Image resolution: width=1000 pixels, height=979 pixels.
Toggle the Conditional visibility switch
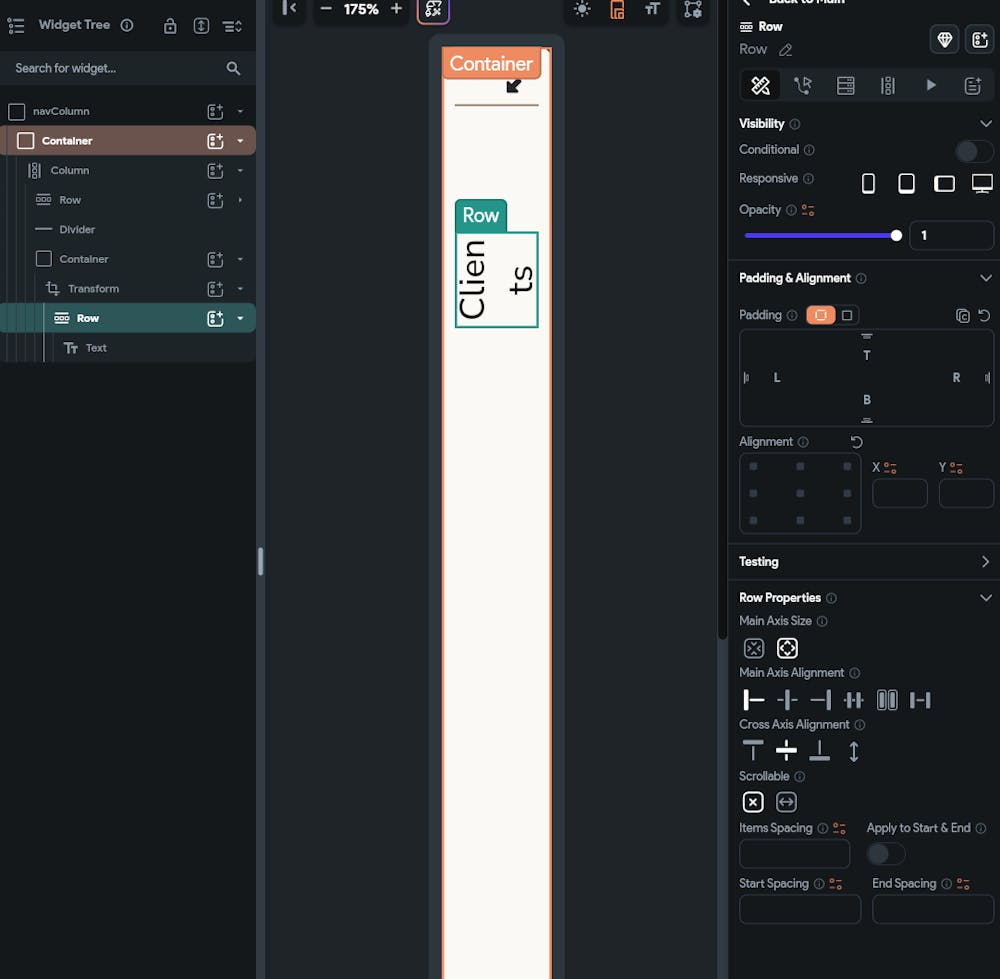[x=973, y=151]
